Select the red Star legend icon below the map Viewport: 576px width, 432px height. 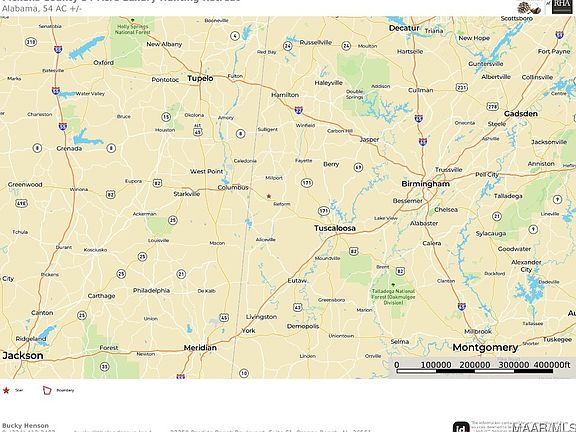[6, 390]
